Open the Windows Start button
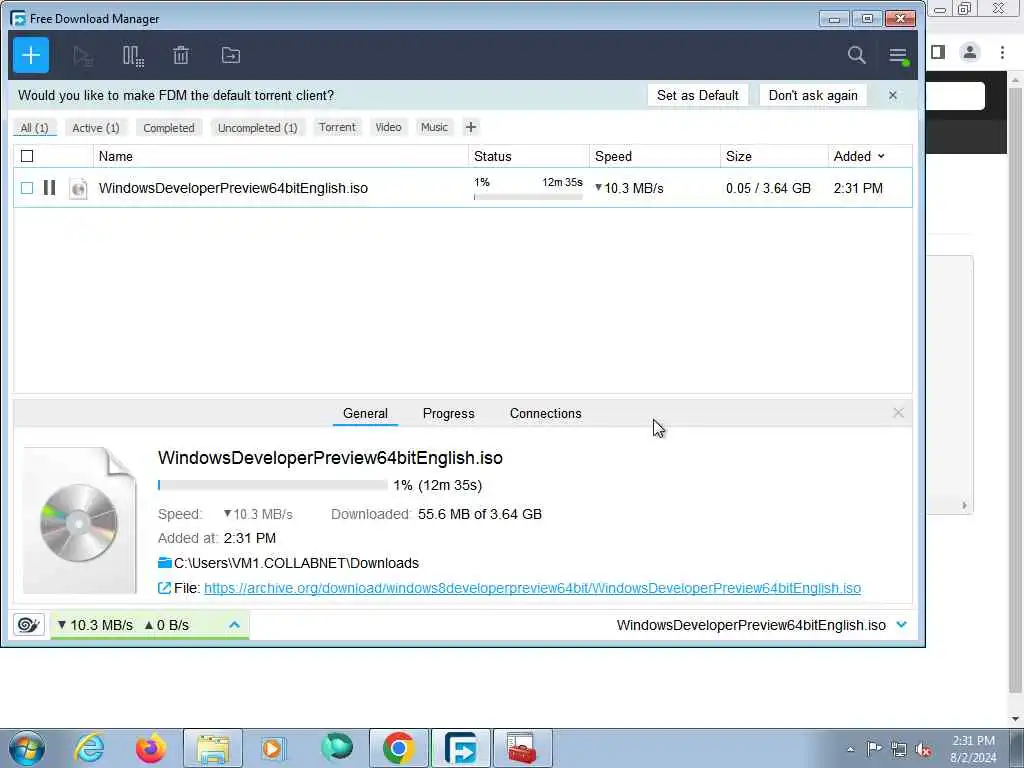 (27, 748)
